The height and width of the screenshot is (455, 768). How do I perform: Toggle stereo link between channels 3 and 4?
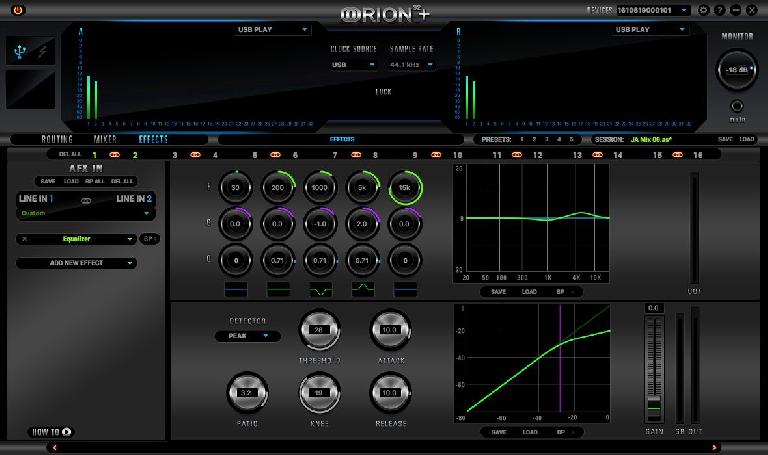click(x=195, y=155)
